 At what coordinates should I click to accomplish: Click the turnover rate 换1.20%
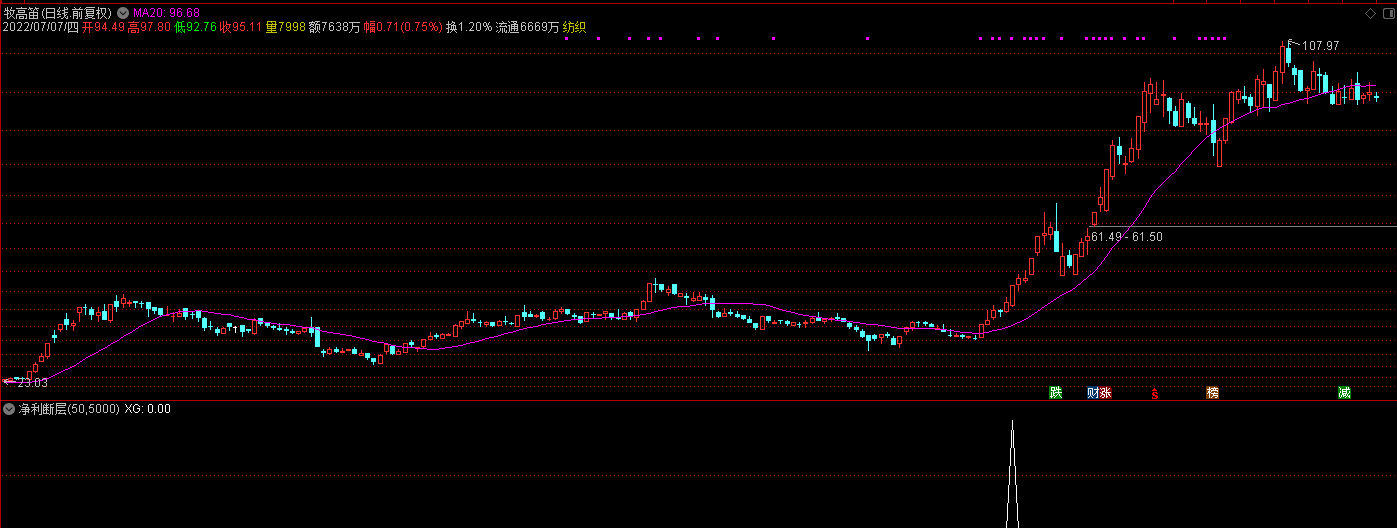pyautogui.click(x=469, y=27)
